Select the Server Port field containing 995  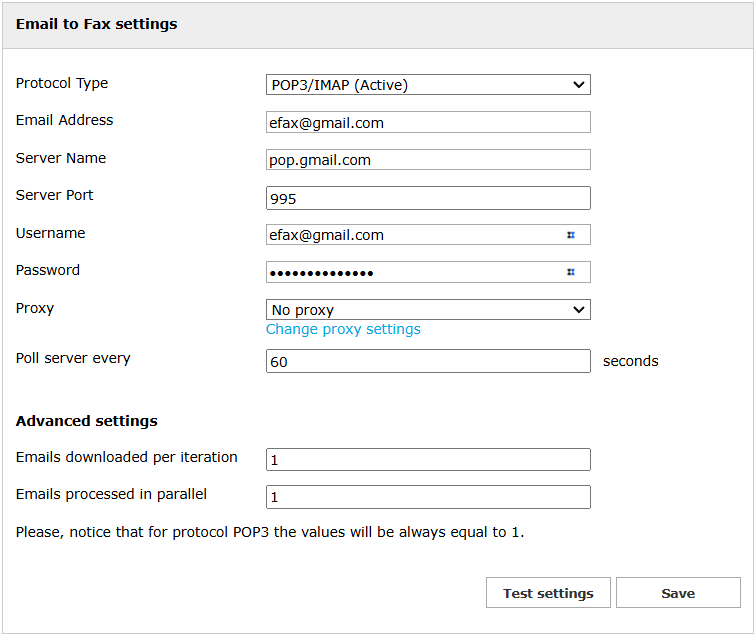point(428,198)
